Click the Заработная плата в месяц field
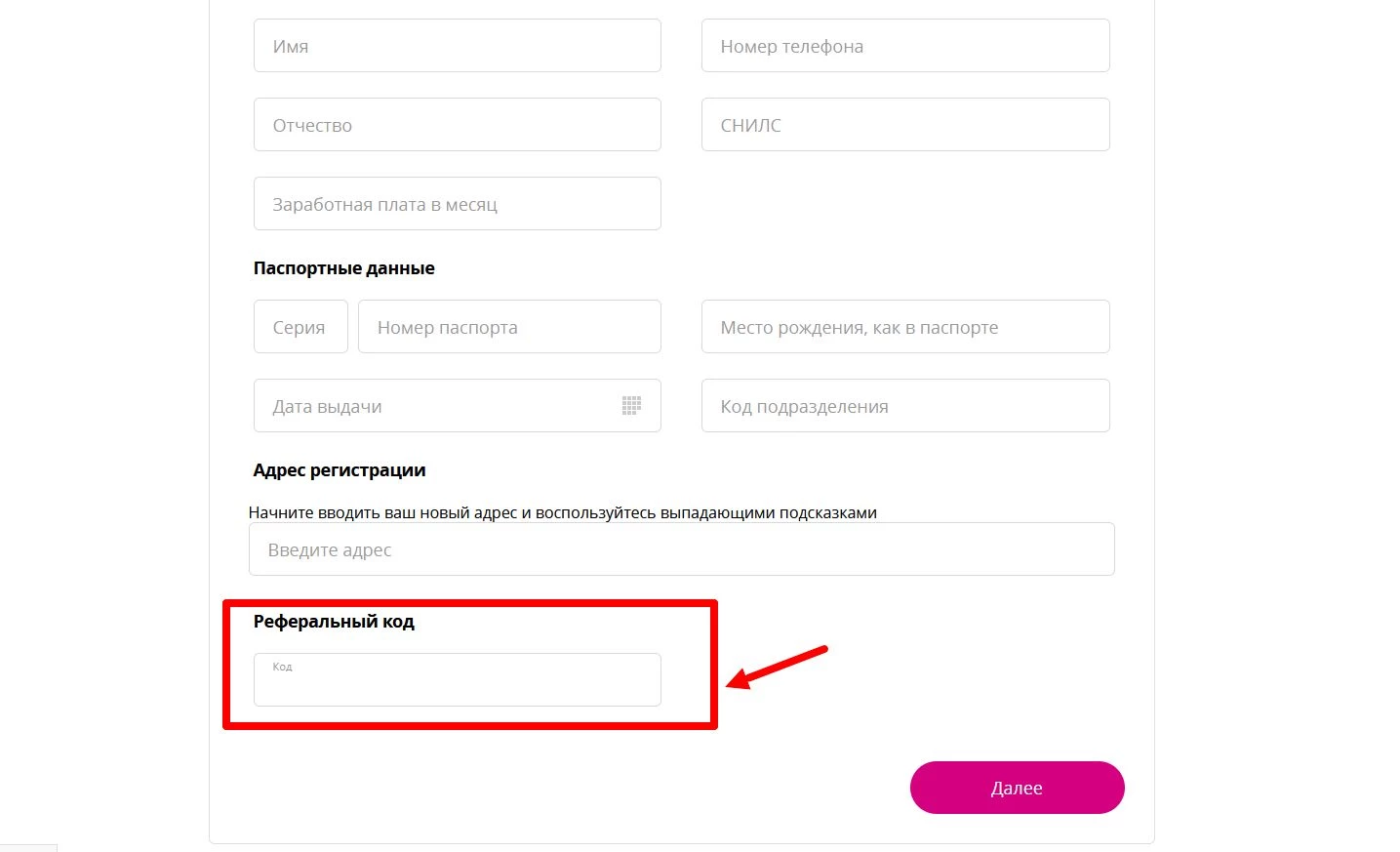 tap(457, 204)
